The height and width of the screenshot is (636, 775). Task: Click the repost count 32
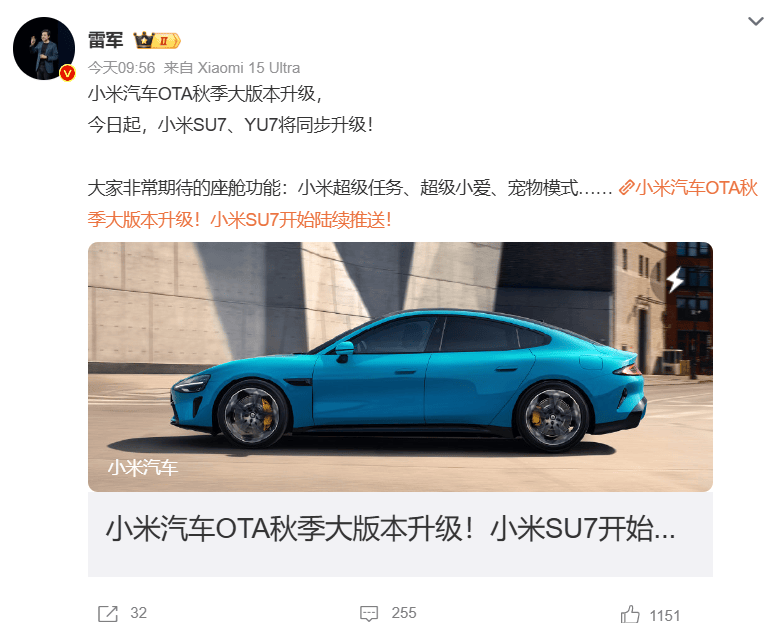pos(138,613)
